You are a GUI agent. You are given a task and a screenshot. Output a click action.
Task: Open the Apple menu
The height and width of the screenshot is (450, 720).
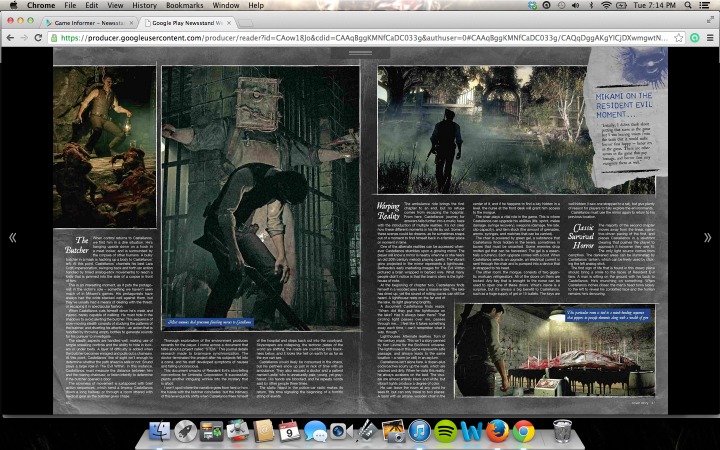[x=13, y=5]
